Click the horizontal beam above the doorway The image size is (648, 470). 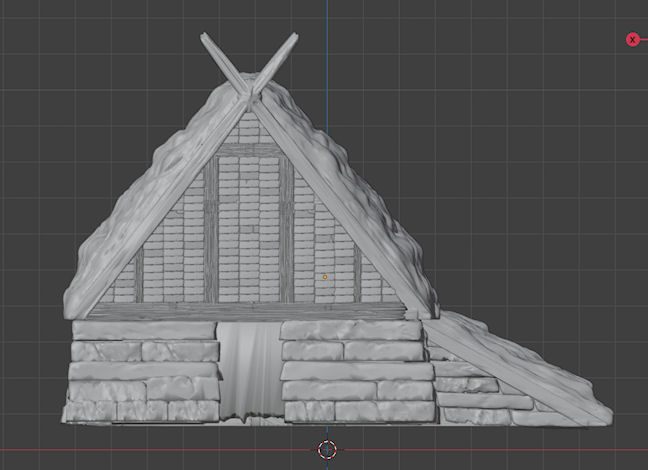click(249, 311)
